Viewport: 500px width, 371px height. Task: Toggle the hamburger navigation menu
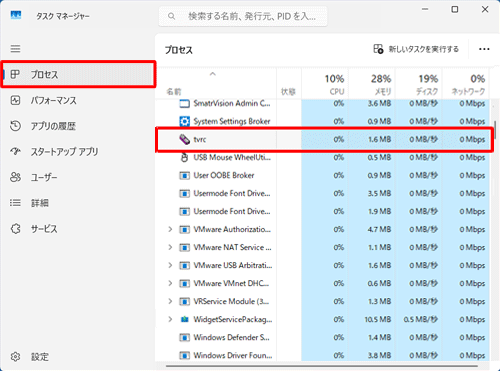pos(15,49)
